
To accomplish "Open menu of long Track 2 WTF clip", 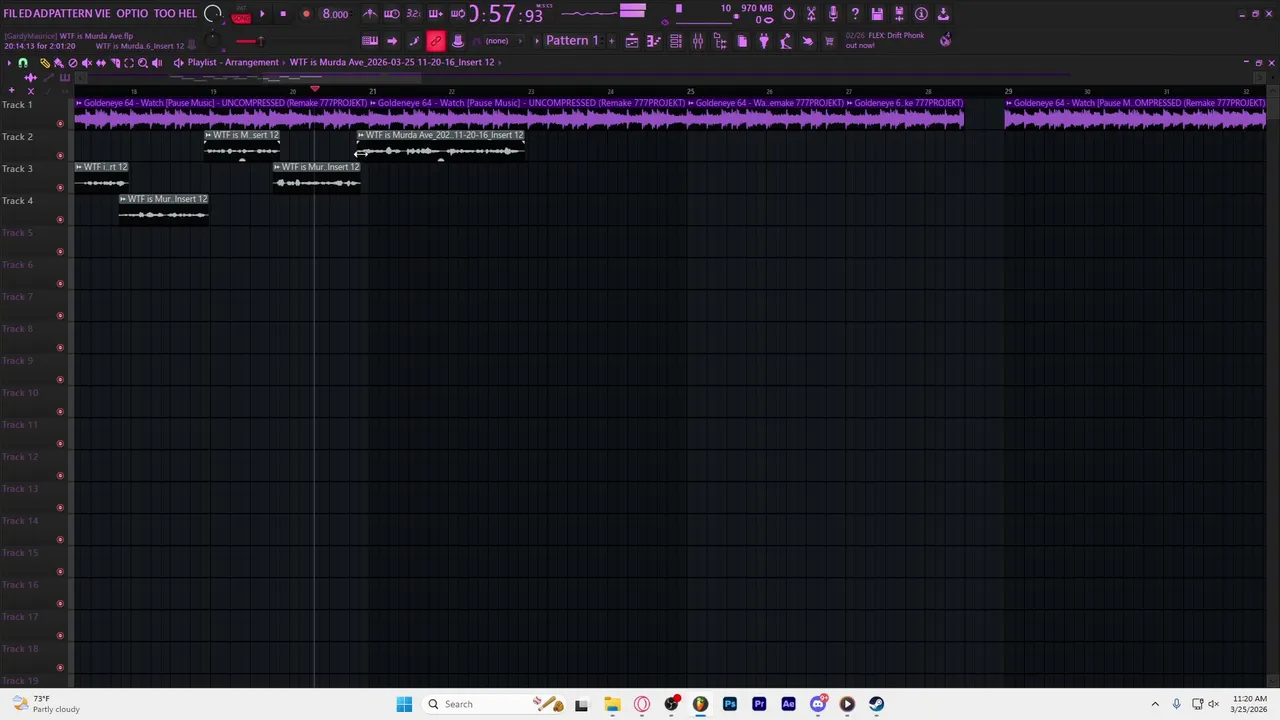I will (x=362, y=135).
